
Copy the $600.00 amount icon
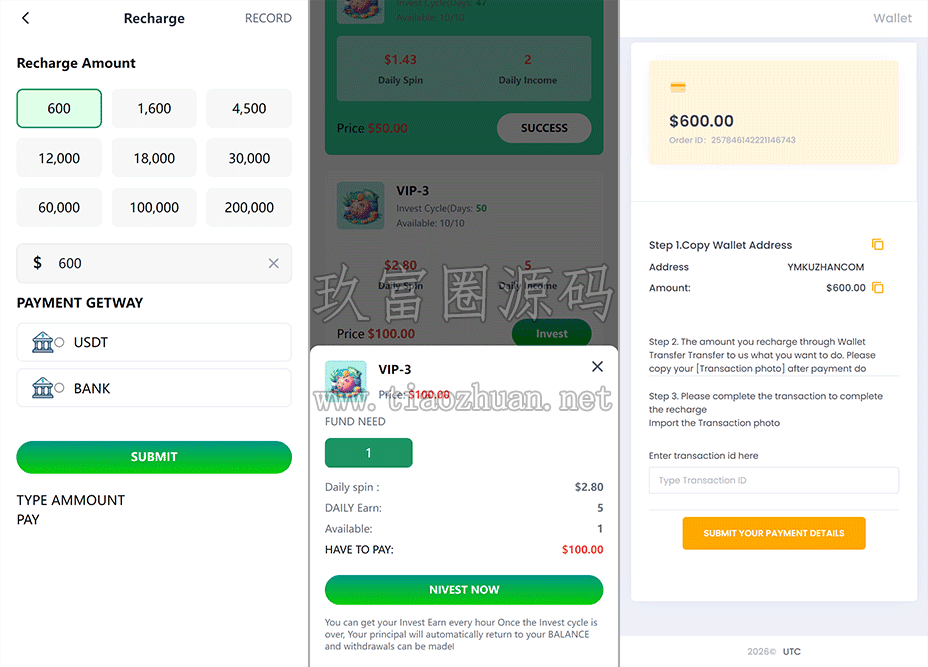878,288
